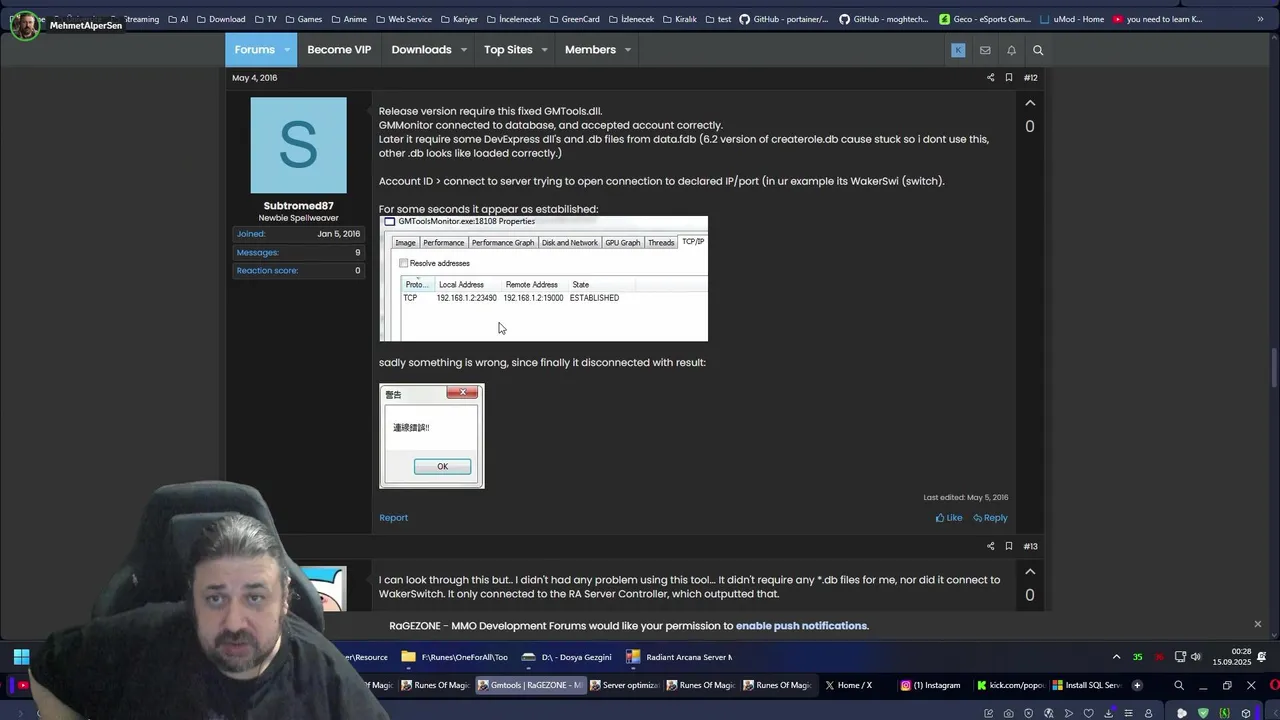Viewport: 1280px width, 720px height.
Task: Open the 'you need to learn K' bookmark
Action: (x=1157, y=19)
